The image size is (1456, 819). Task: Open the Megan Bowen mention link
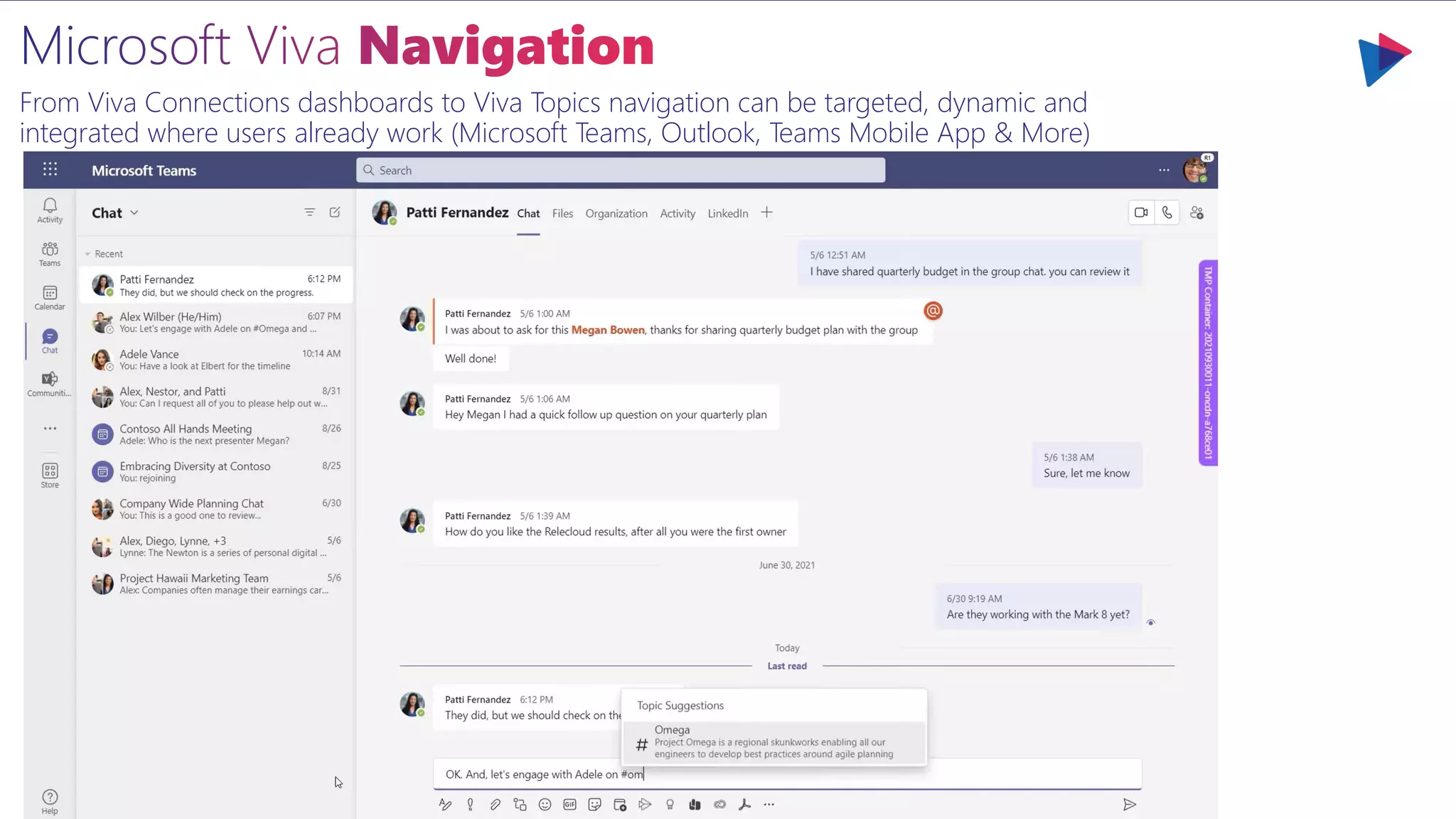(x=608, y=330)
